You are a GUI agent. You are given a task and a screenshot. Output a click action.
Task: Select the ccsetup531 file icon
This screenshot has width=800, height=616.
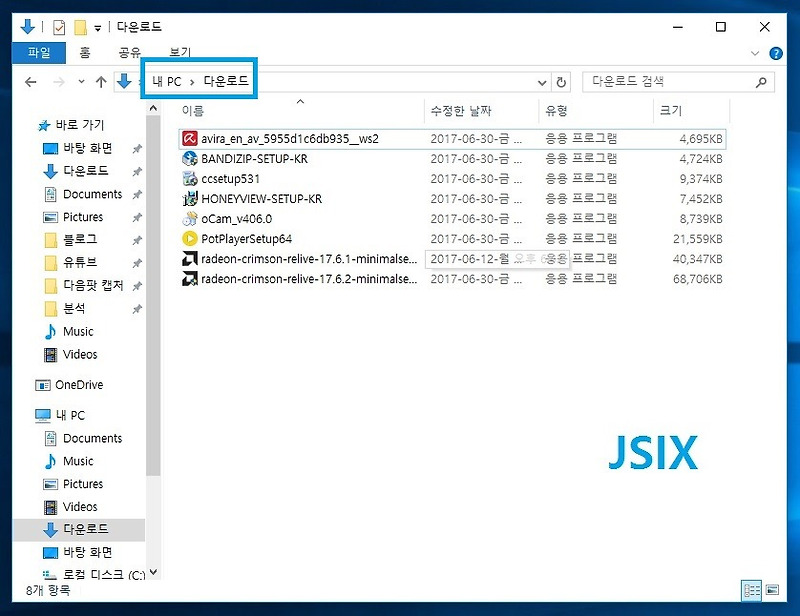pos(190,178)
